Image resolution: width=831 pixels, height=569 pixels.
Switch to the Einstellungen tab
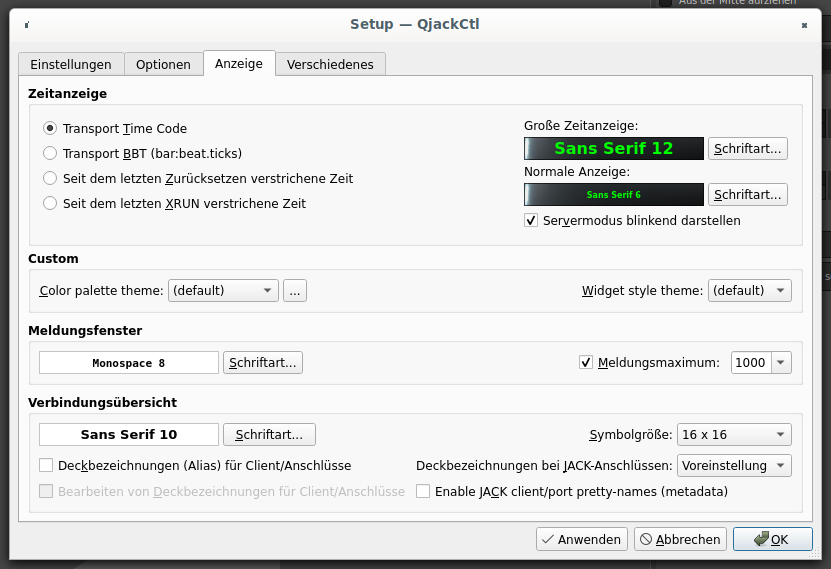(x=71, y=64)
